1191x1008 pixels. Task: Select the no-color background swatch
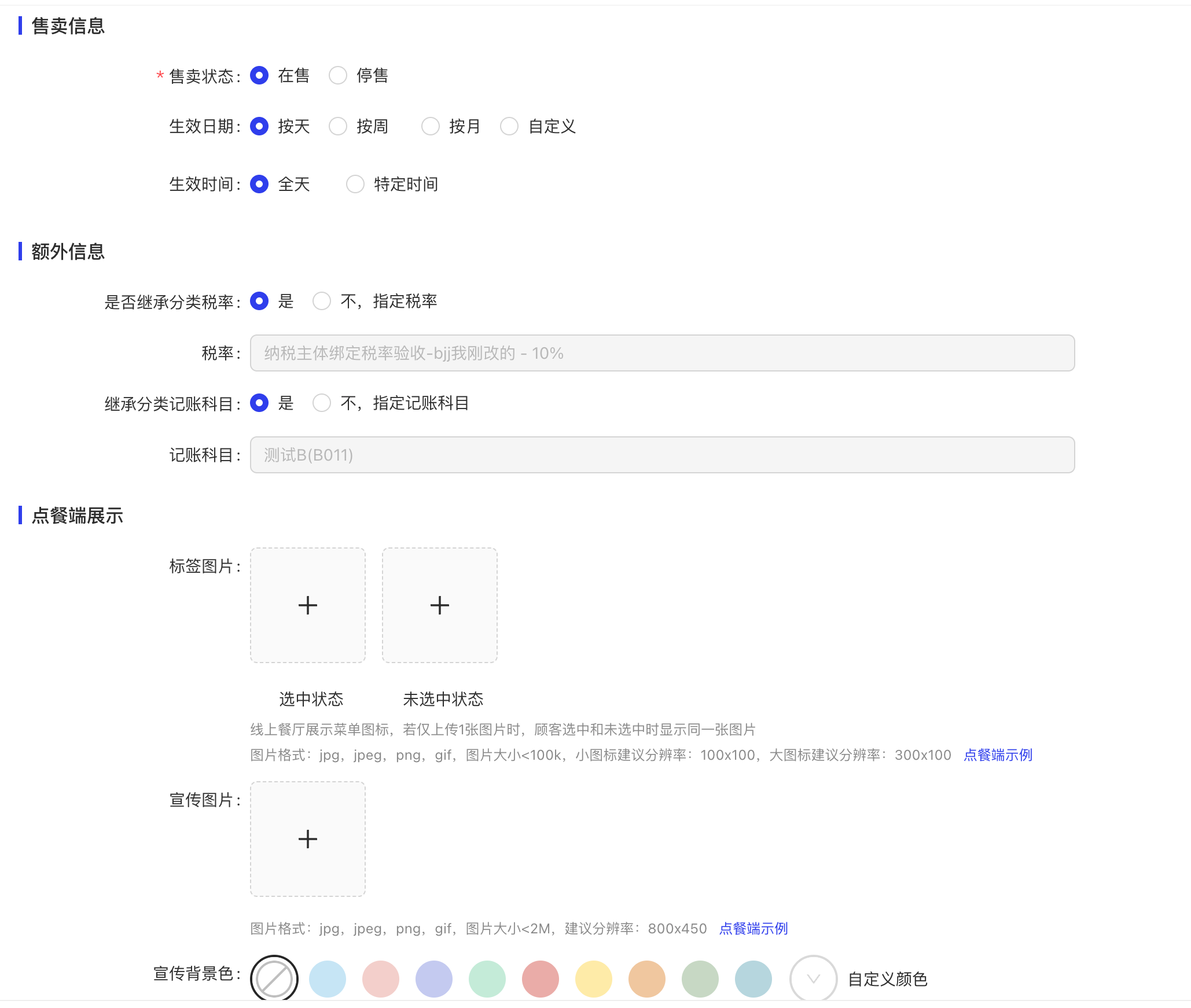click(274, 978)
